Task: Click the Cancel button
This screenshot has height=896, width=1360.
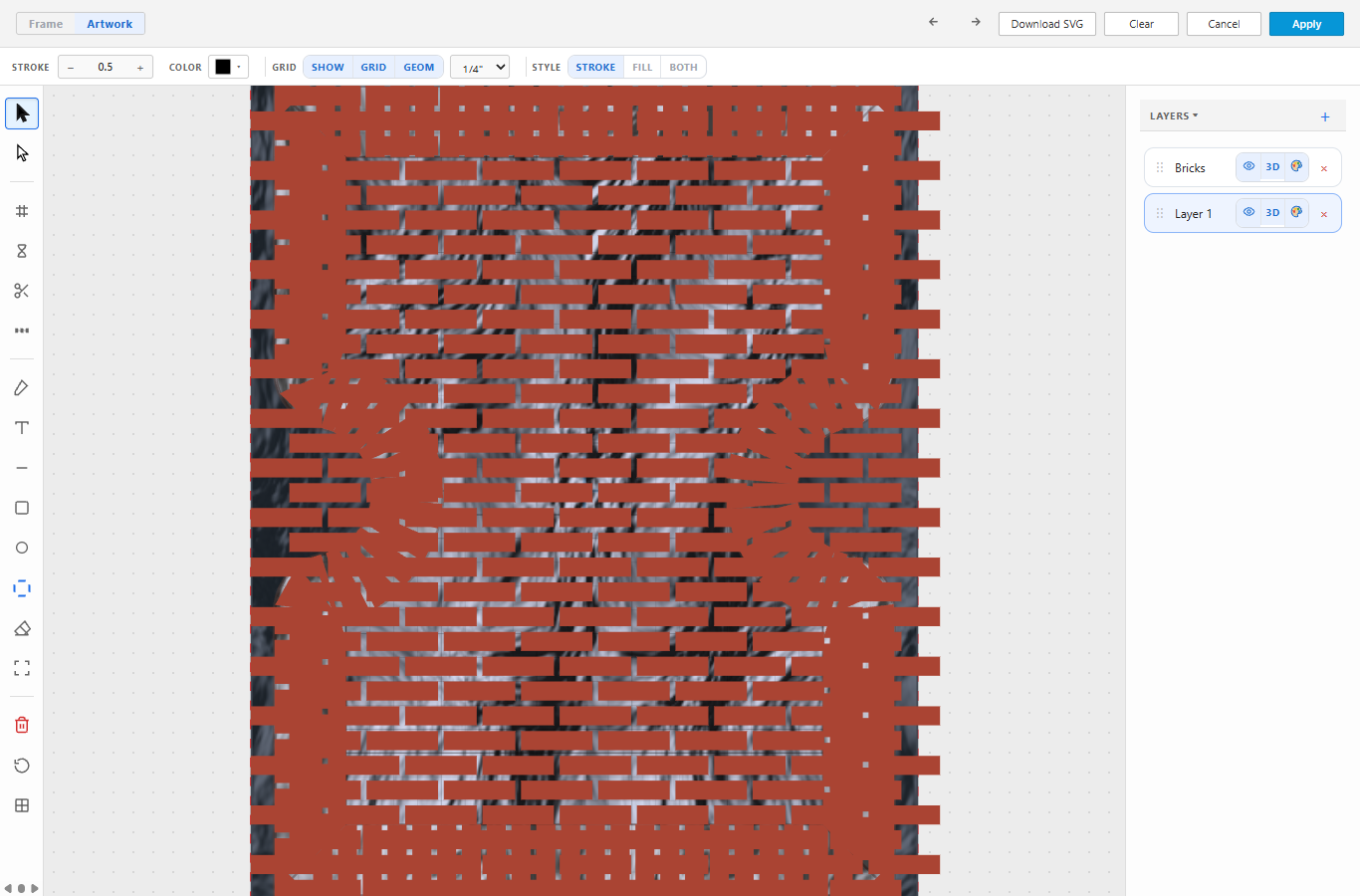Action: [x=1224, y=24]
